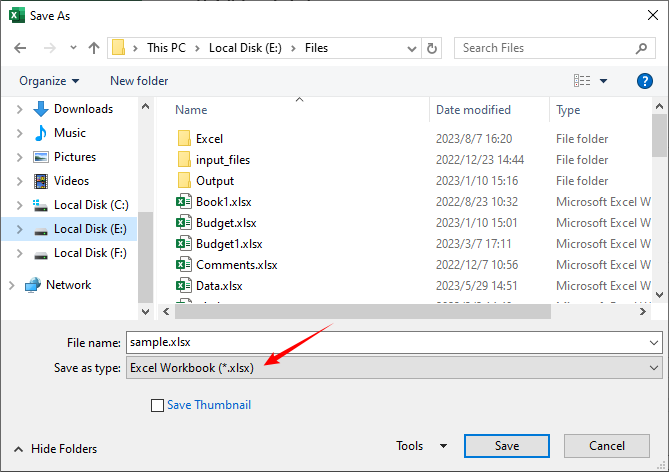Close the Save As dialog

coord(652,16)
